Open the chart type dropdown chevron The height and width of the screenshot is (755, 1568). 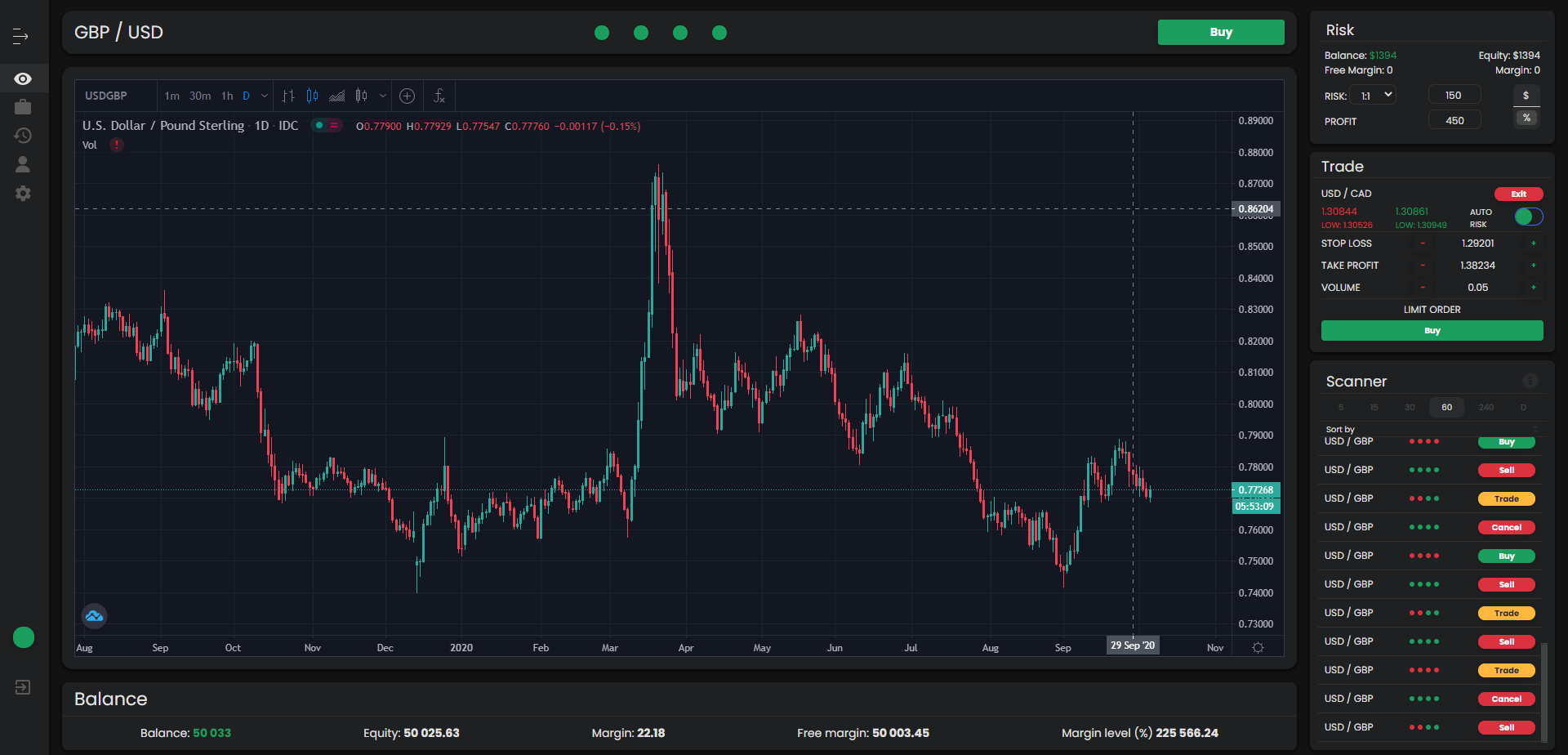[382, 96]
